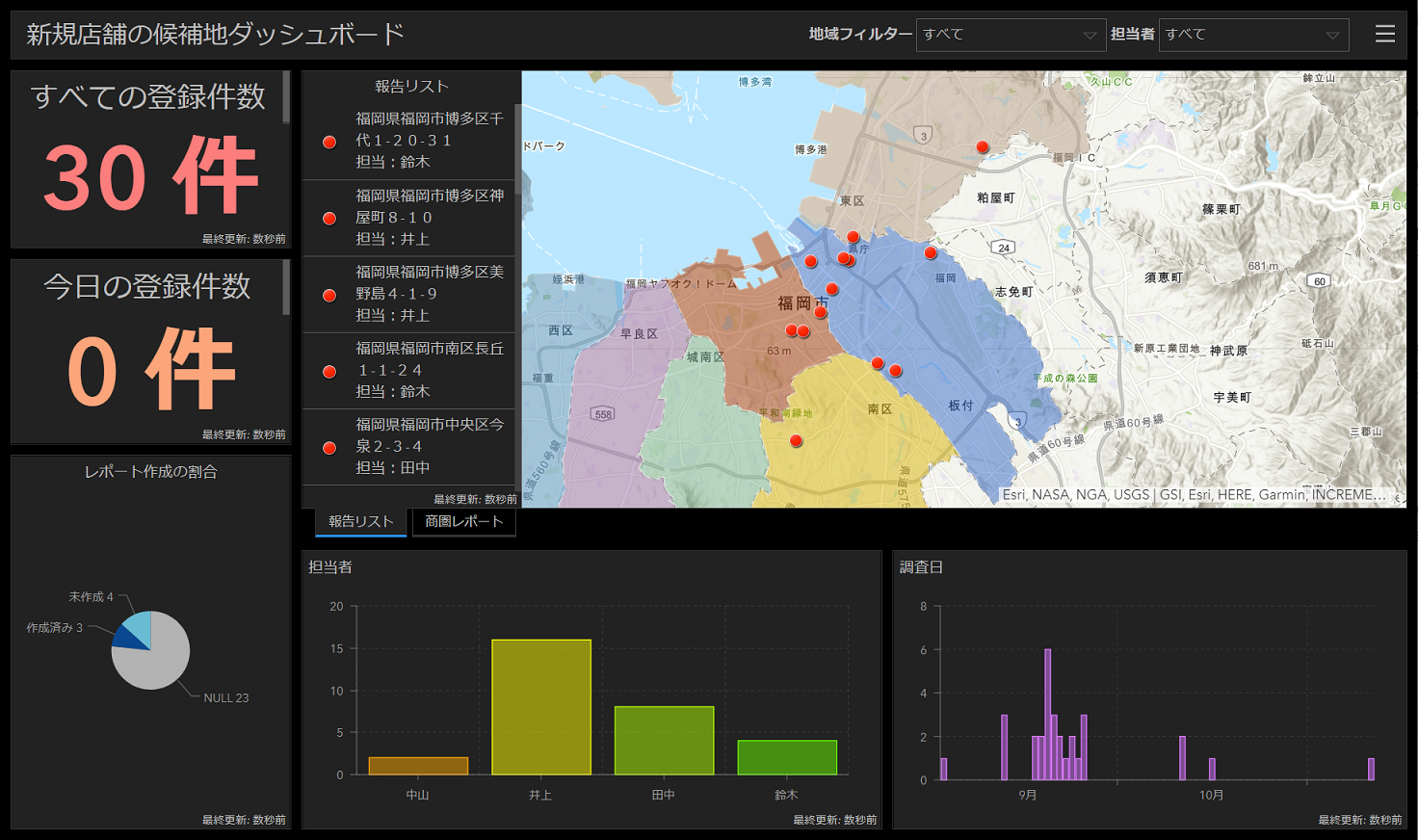This screenshot has width=1418, height=840.
Task: Switch to the 商圏レポート tab
Action: (464, 521)
